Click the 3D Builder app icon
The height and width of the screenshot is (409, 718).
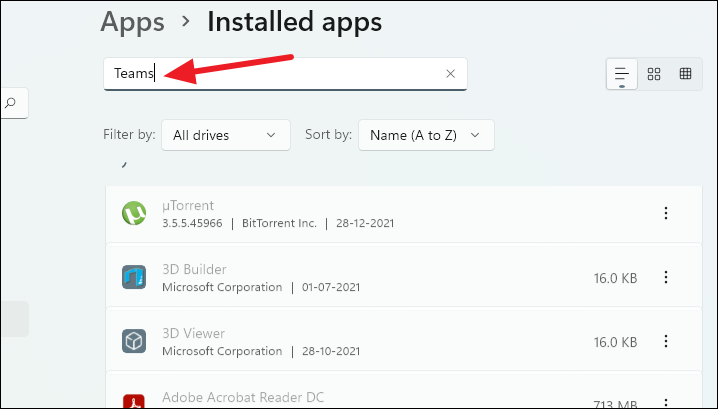[134, 277]
